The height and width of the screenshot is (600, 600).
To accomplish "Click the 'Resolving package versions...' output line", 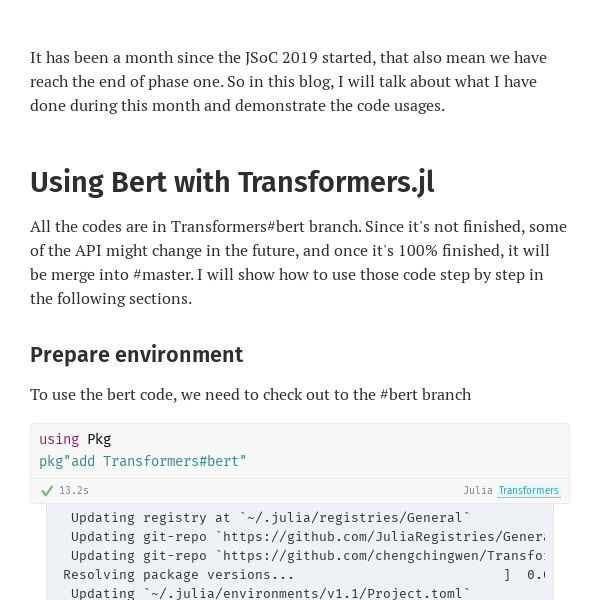I will 178,575.
